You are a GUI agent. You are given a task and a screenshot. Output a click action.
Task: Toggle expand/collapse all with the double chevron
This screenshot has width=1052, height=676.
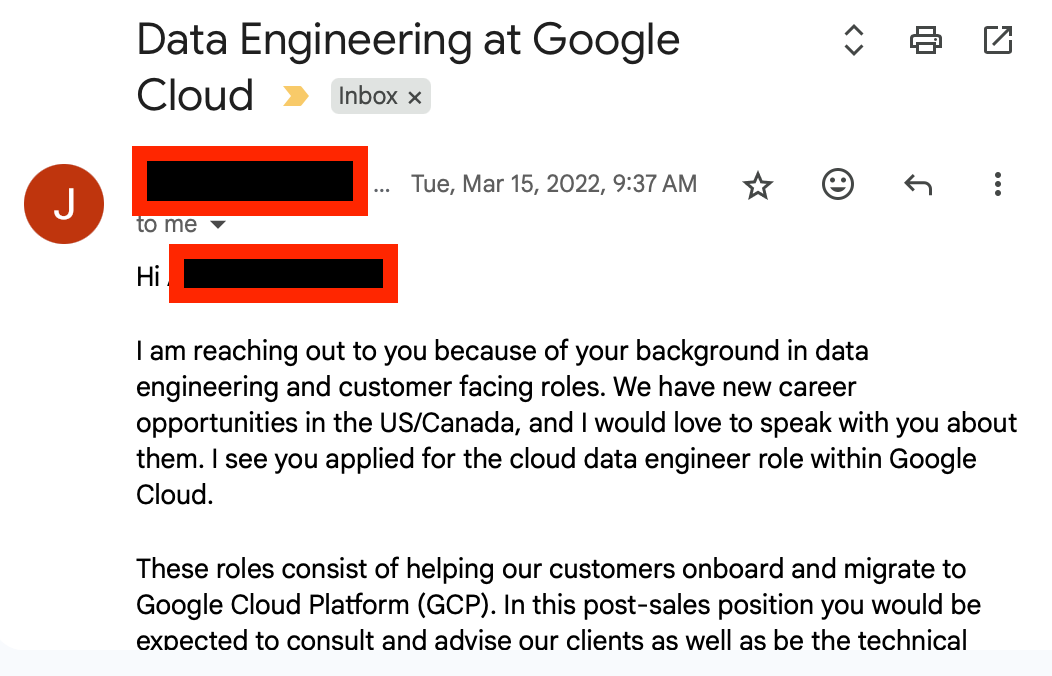853,41
